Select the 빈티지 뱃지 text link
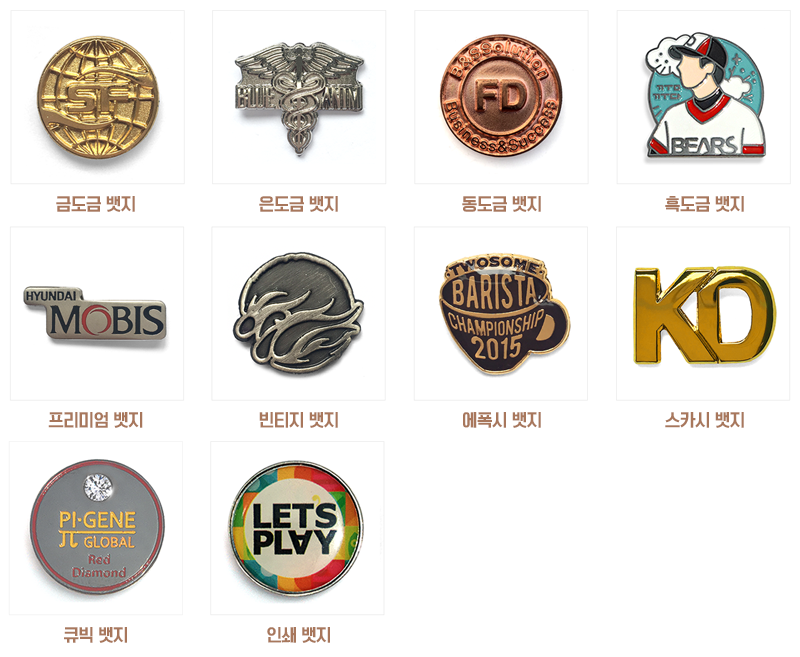800x657 pixels. tap(298, 420)
